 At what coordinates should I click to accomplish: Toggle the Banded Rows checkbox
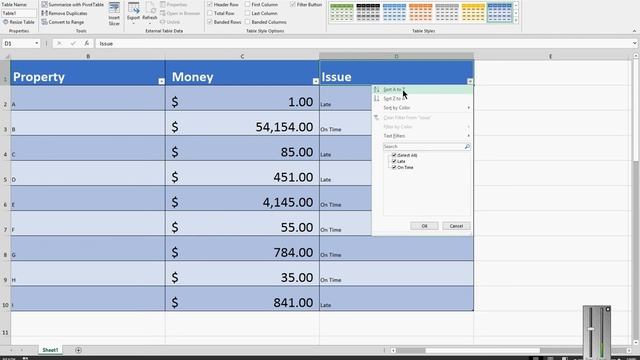210,22
